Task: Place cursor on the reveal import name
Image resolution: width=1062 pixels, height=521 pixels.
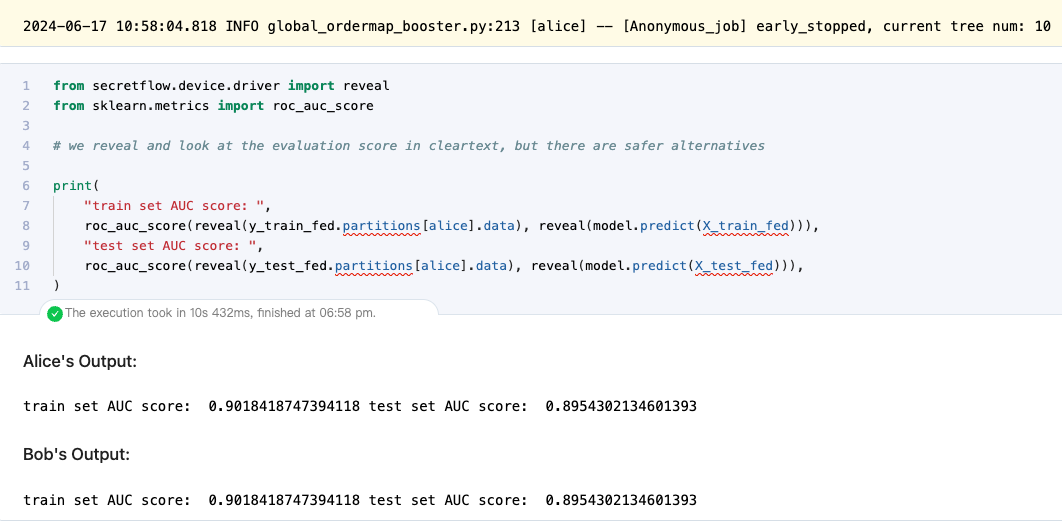Action: click(x=366, y=86)
